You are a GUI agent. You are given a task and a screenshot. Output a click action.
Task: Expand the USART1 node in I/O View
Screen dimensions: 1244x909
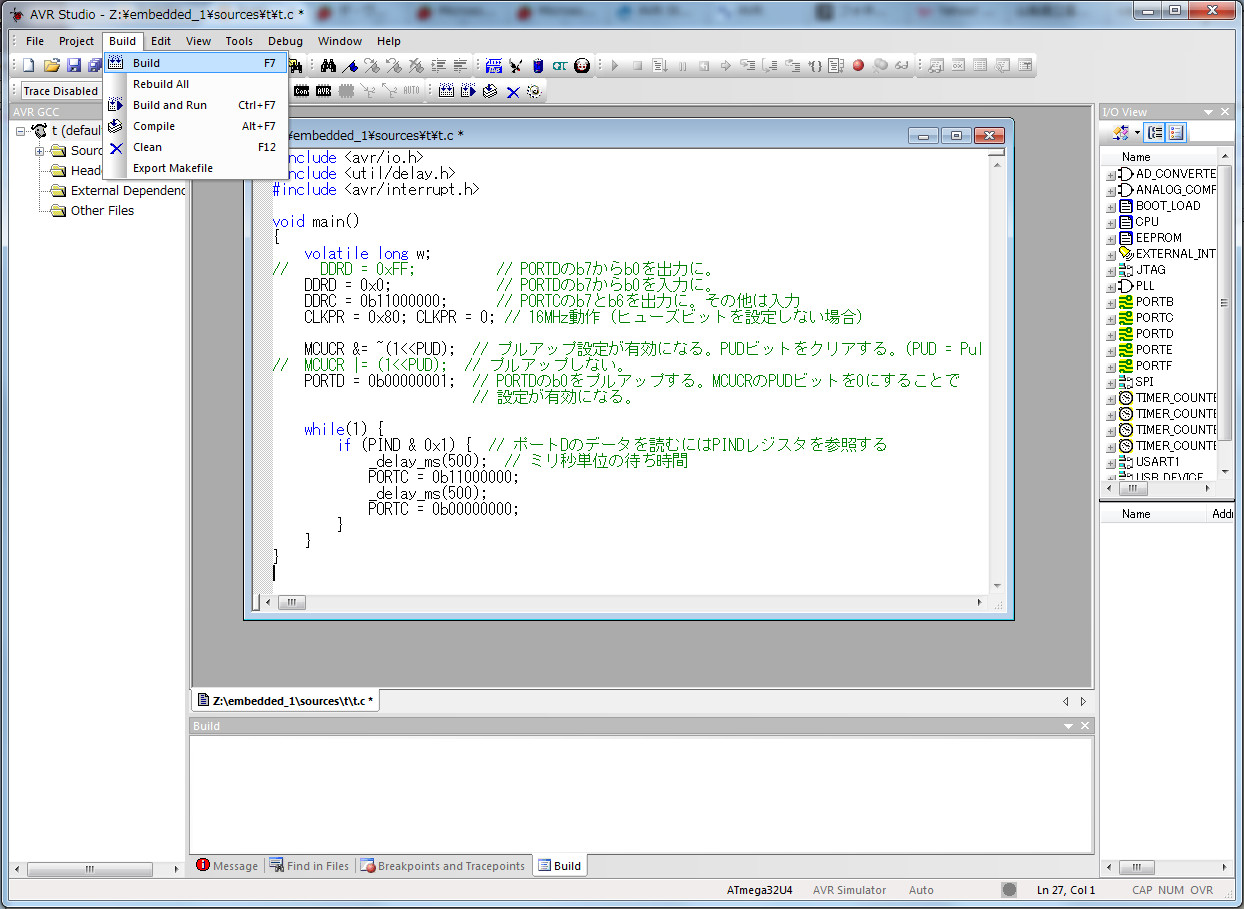click(1111, 463)
